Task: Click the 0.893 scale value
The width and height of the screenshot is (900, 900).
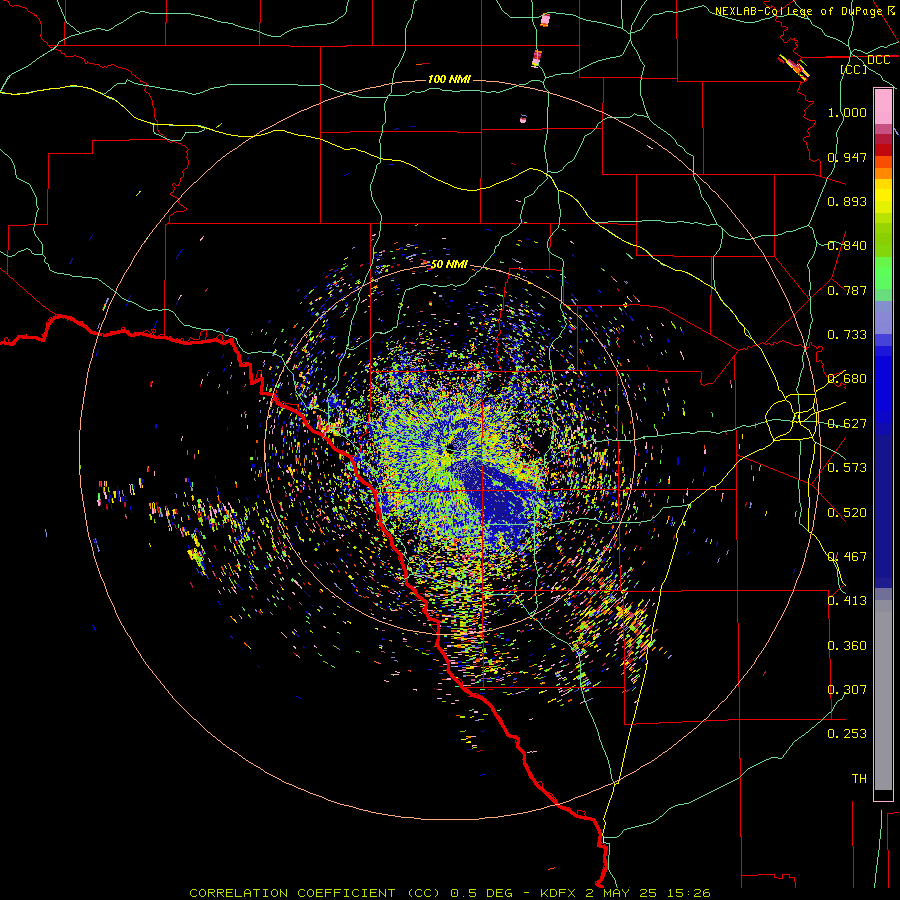Action: tap(847, 201)
